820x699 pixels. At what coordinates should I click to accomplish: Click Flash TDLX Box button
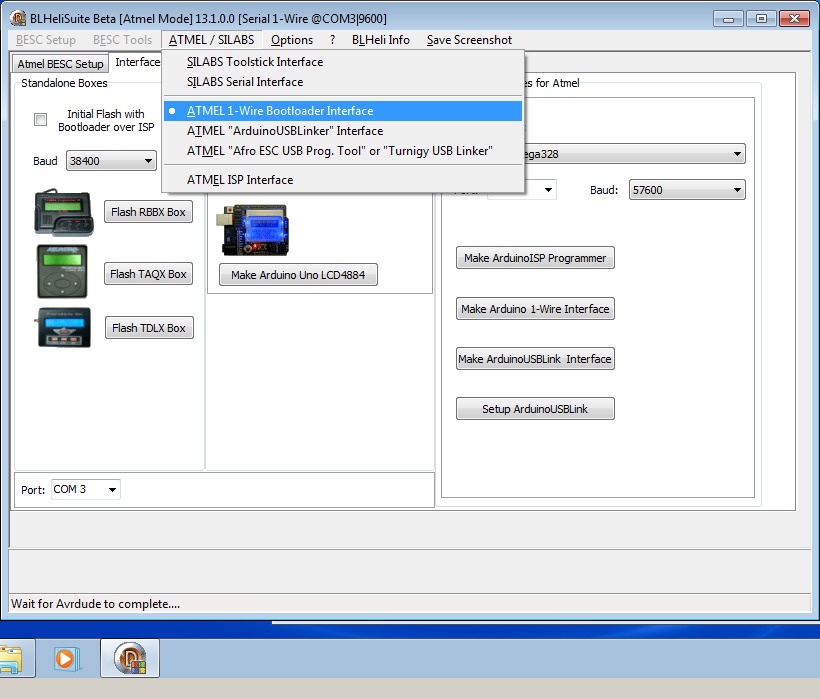[149, 328]
